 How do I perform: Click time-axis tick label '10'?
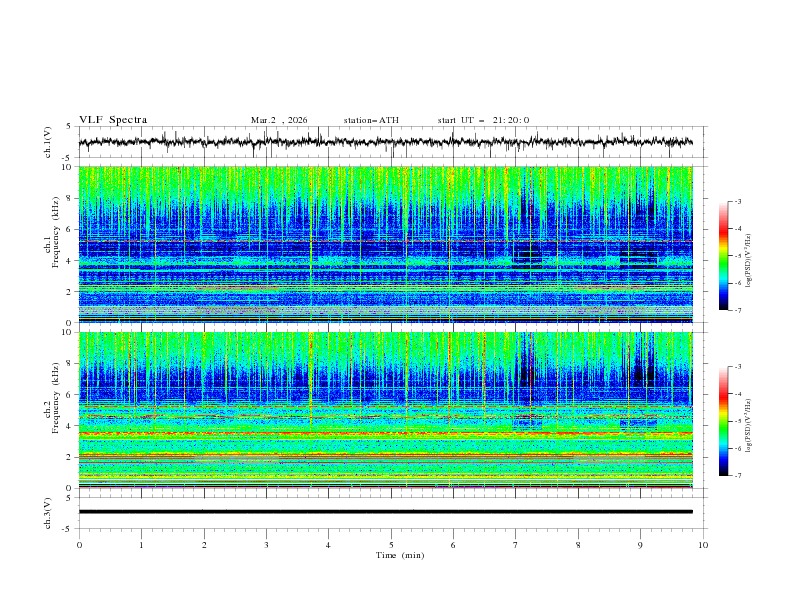point(703,545)
